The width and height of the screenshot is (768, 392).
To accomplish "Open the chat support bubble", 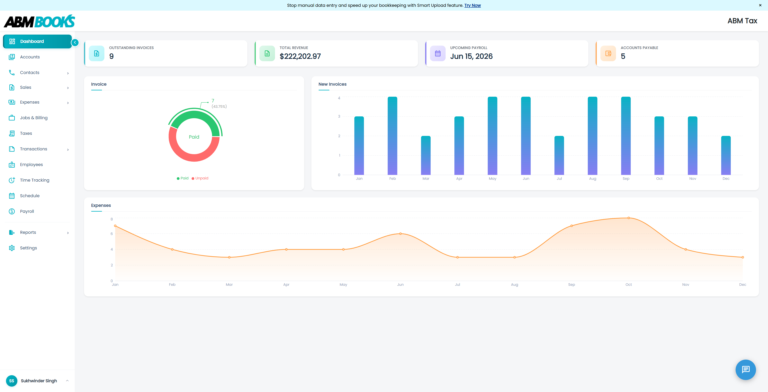I will point(745,369).
